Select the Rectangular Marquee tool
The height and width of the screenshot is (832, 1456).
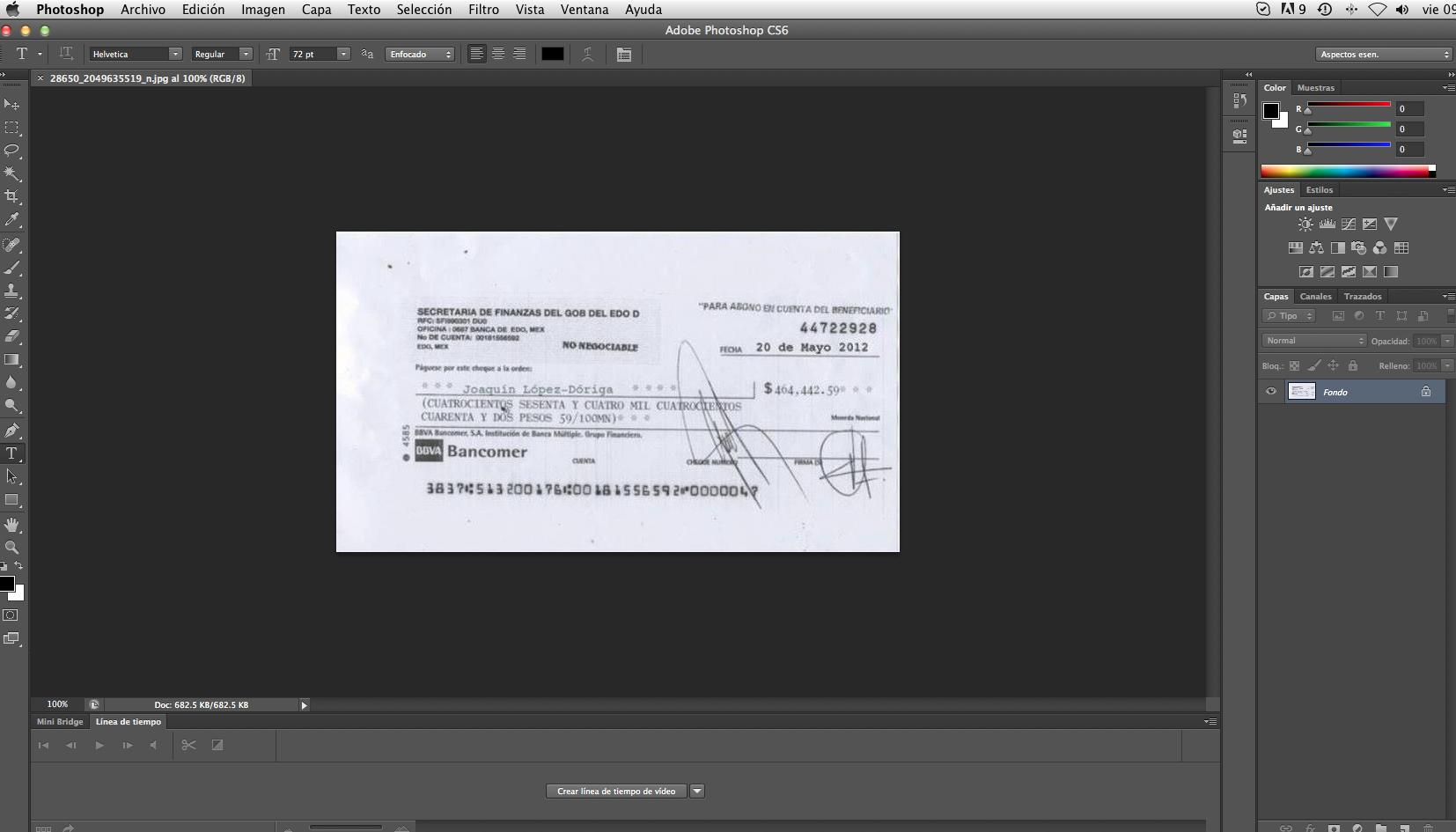click(12, 128)
